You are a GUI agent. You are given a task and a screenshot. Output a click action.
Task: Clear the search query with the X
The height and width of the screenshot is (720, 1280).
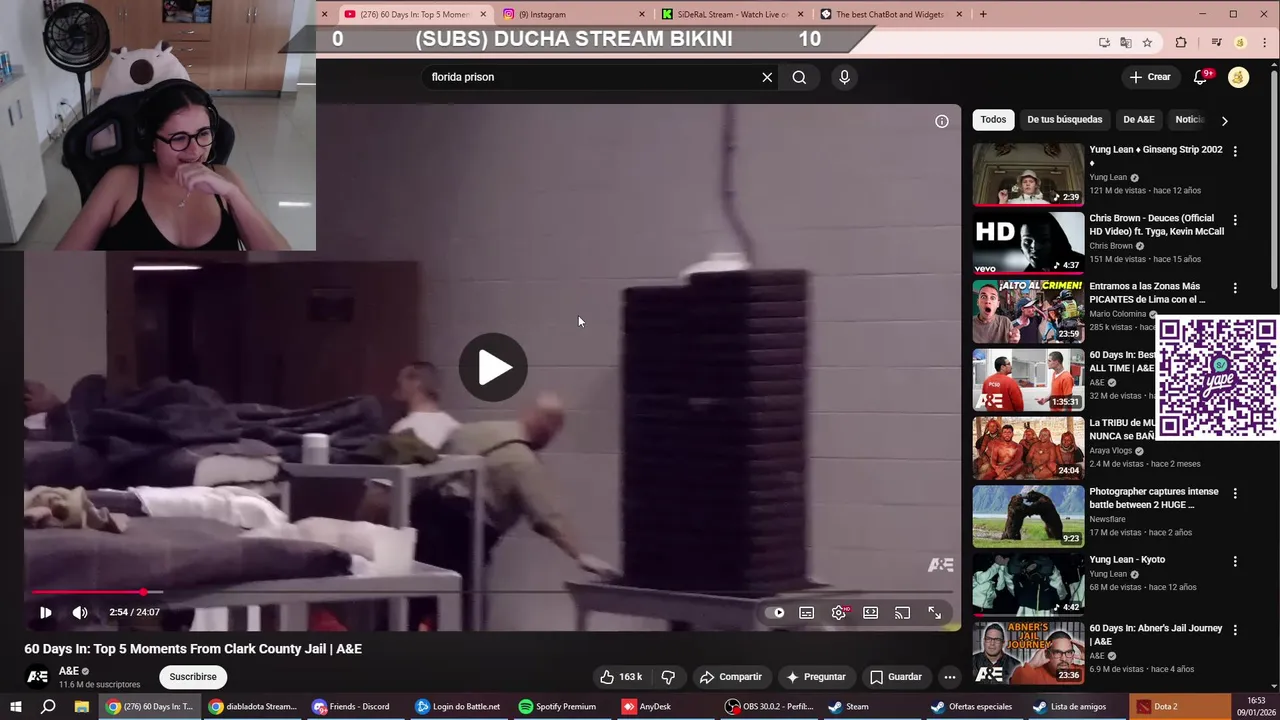pos(767,77)
